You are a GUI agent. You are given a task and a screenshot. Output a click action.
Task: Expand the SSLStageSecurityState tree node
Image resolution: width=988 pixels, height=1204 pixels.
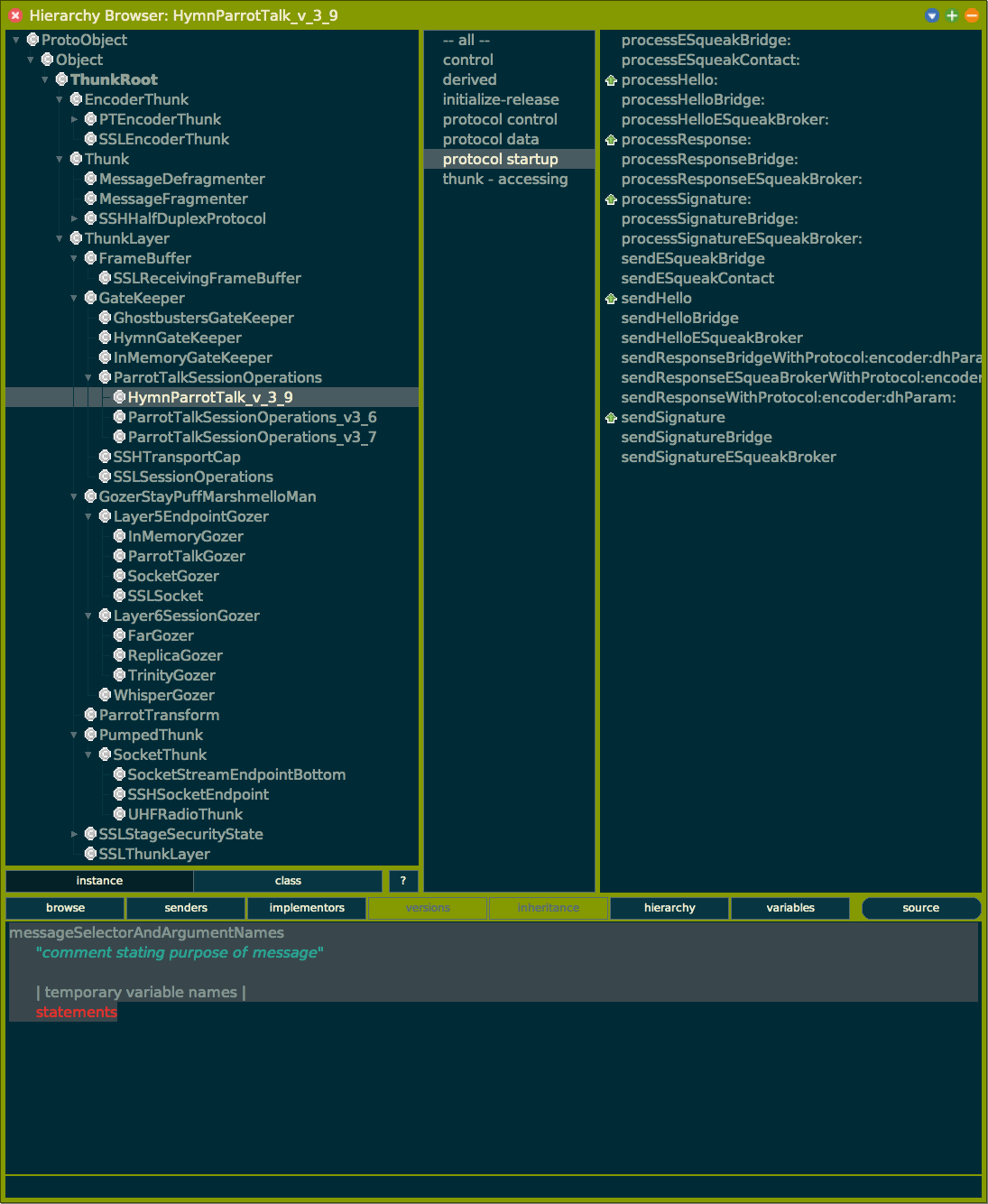coord(74,834)
